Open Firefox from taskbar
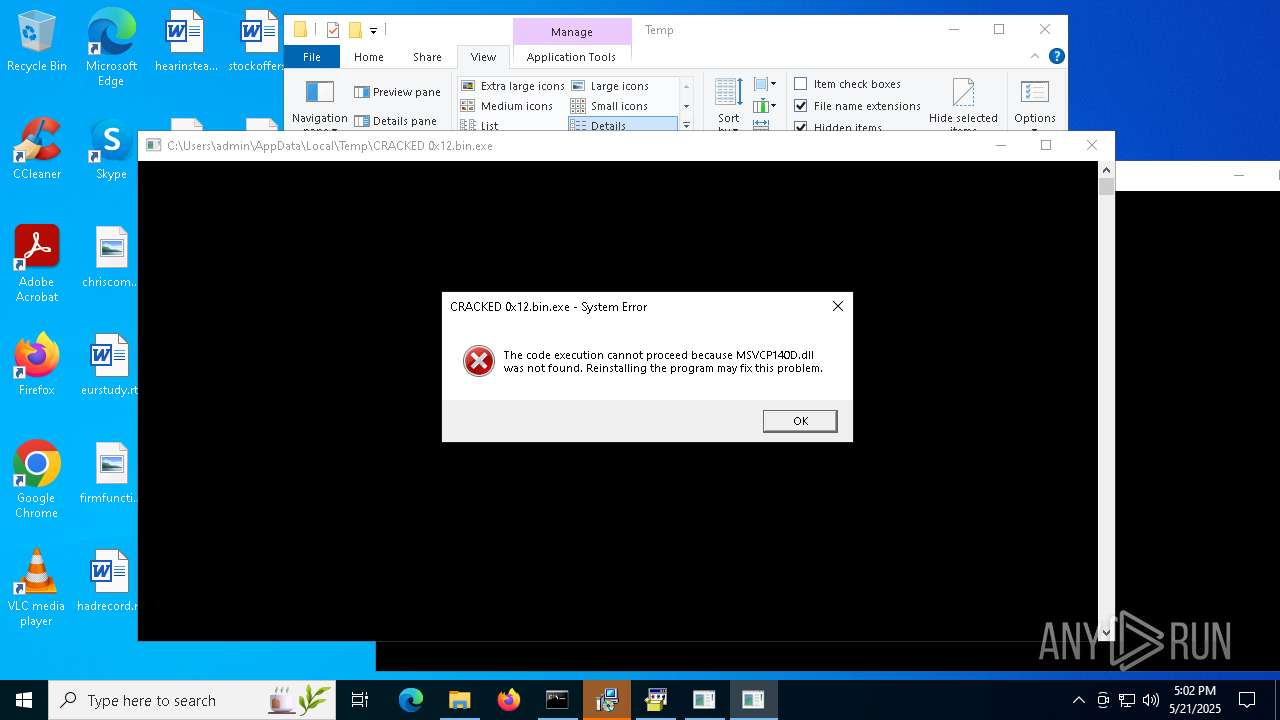This screenshot has width=1280, height=720. (508, 700)
